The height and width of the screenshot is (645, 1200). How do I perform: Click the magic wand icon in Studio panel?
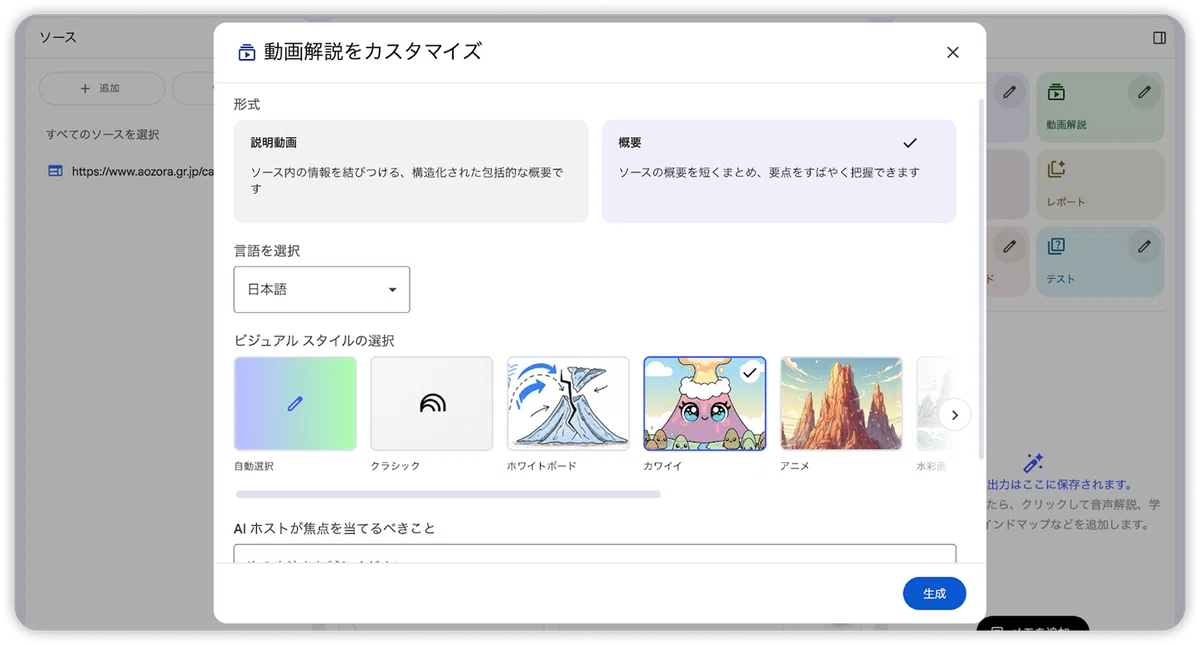(1034, 463)
